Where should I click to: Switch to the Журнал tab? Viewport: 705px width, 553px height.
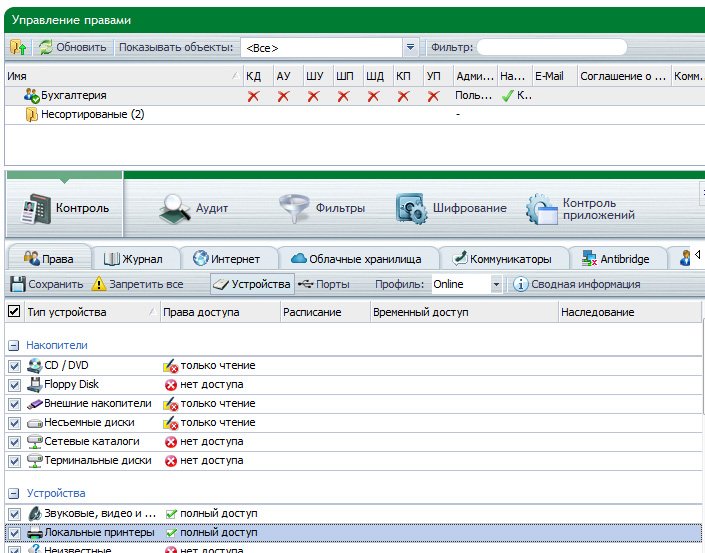(x=132, y=259)
